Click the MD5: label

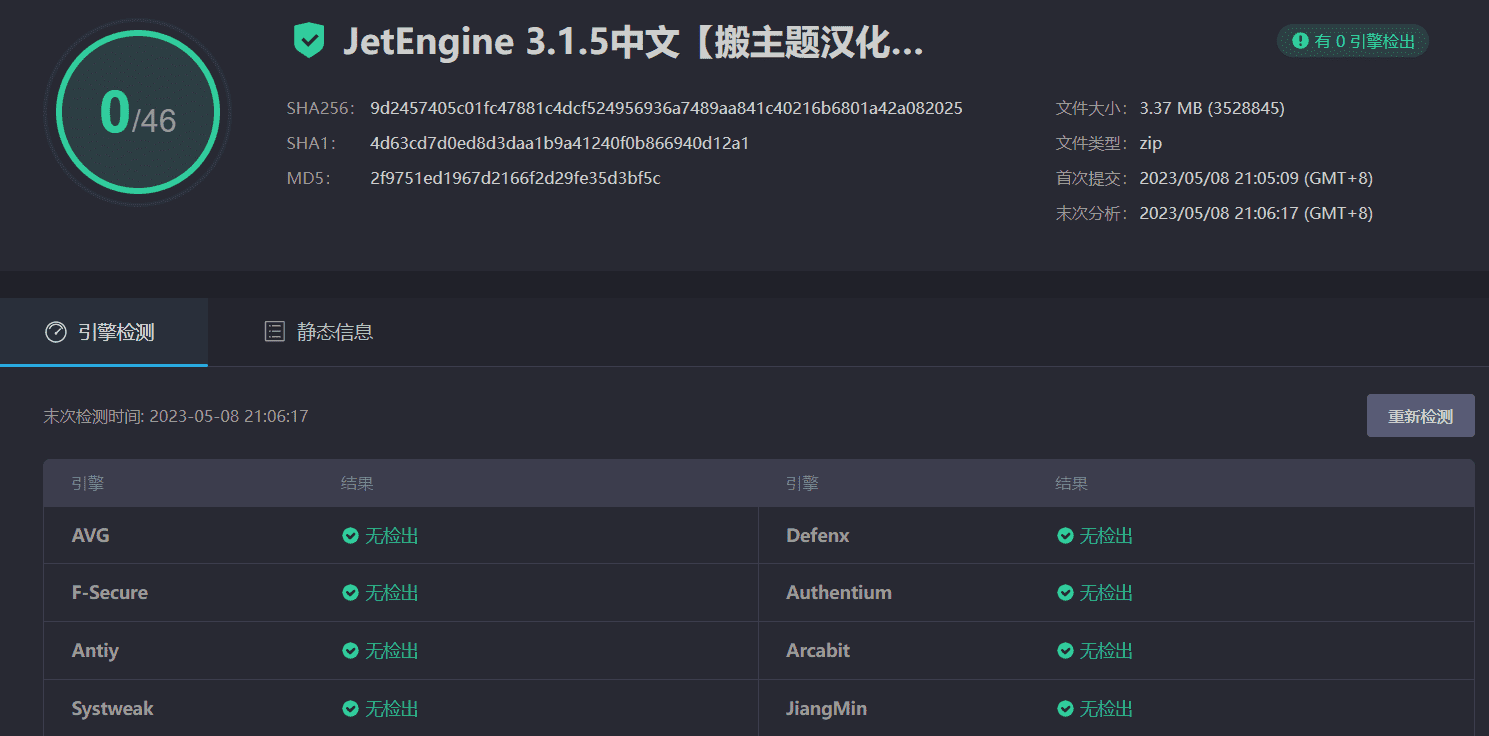pyautogui.click(x=308, y=178)
